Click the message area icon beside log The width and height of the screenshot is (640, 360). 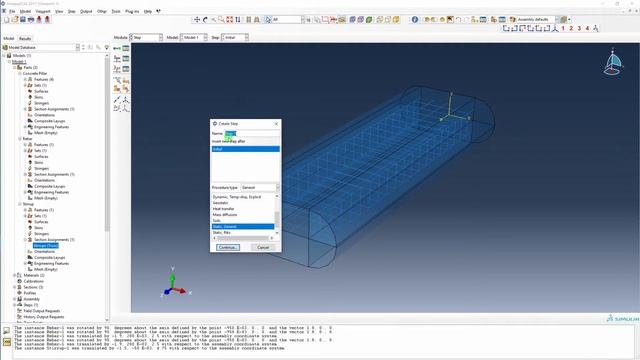[7, 330]
